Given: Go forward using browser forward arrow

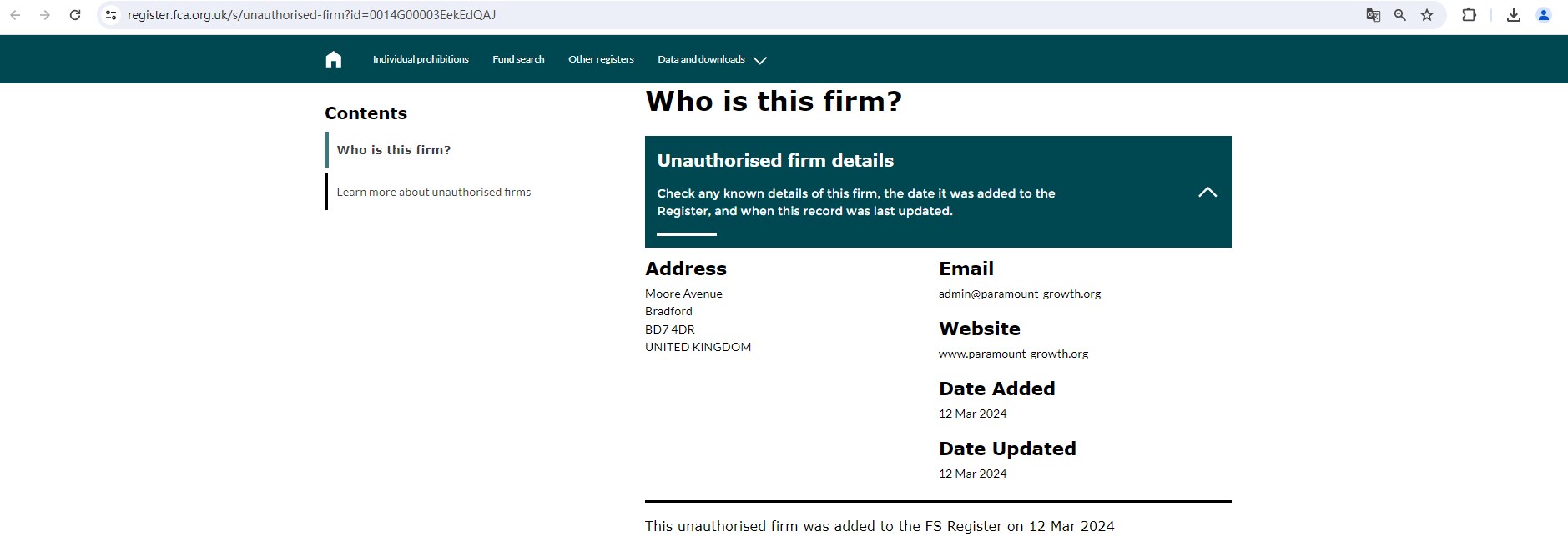Looking at the screenshot, I should pos(45,15).
